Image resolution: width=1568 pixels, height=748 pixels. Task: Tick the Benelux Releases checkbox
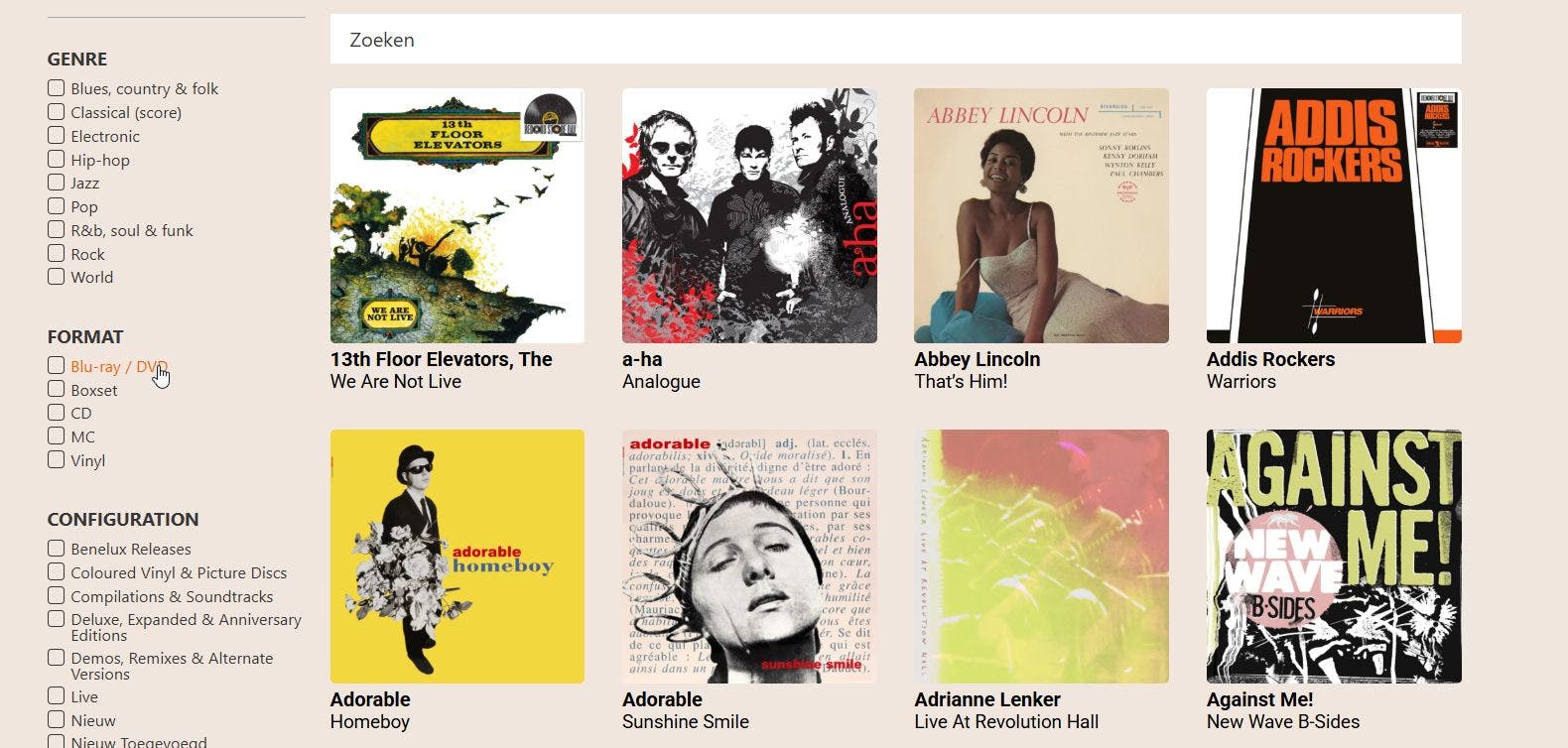click(x=57, y=548)
